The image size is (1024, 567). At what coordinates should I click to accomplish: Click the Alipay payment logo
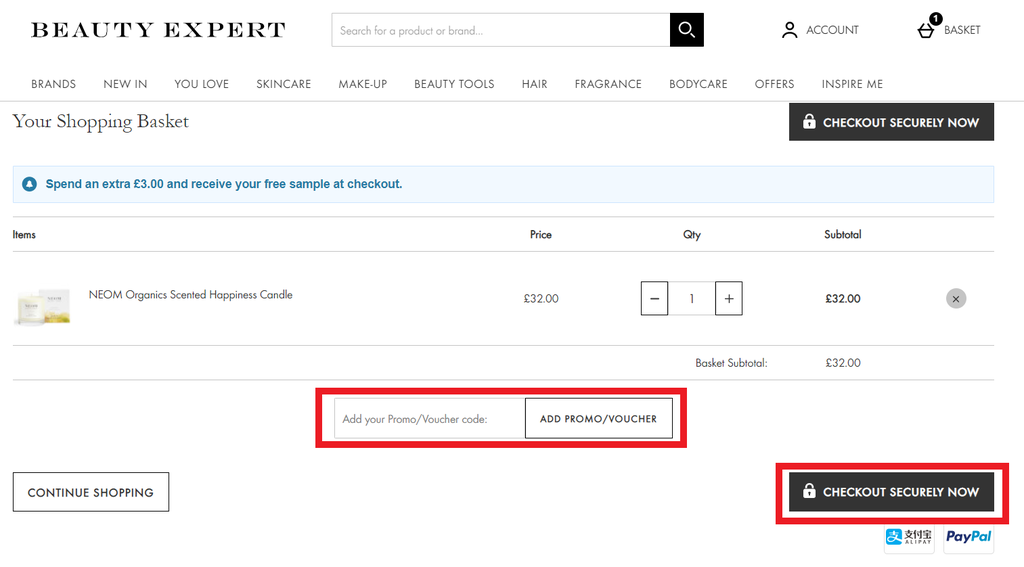click(909, 537)
